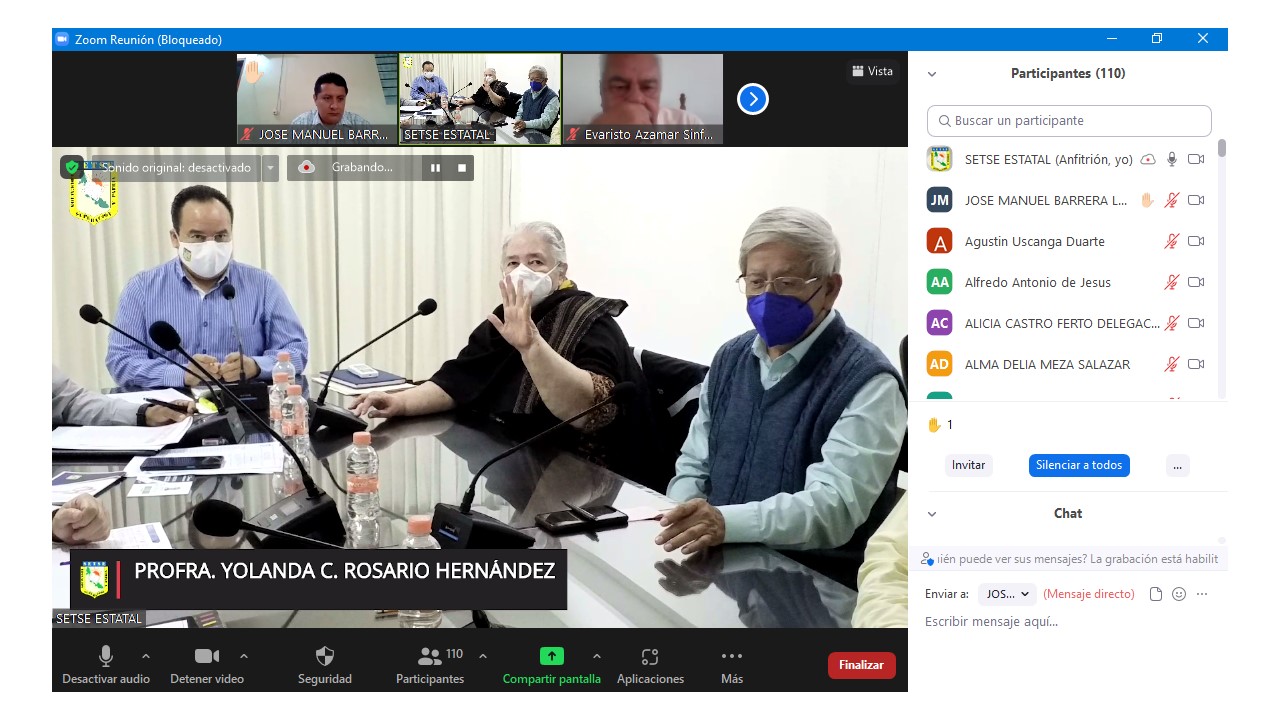This screenshot has height=720, width=1280.
Task: Click the Silenciar a todos button
Action: [x=1079, y=465]
